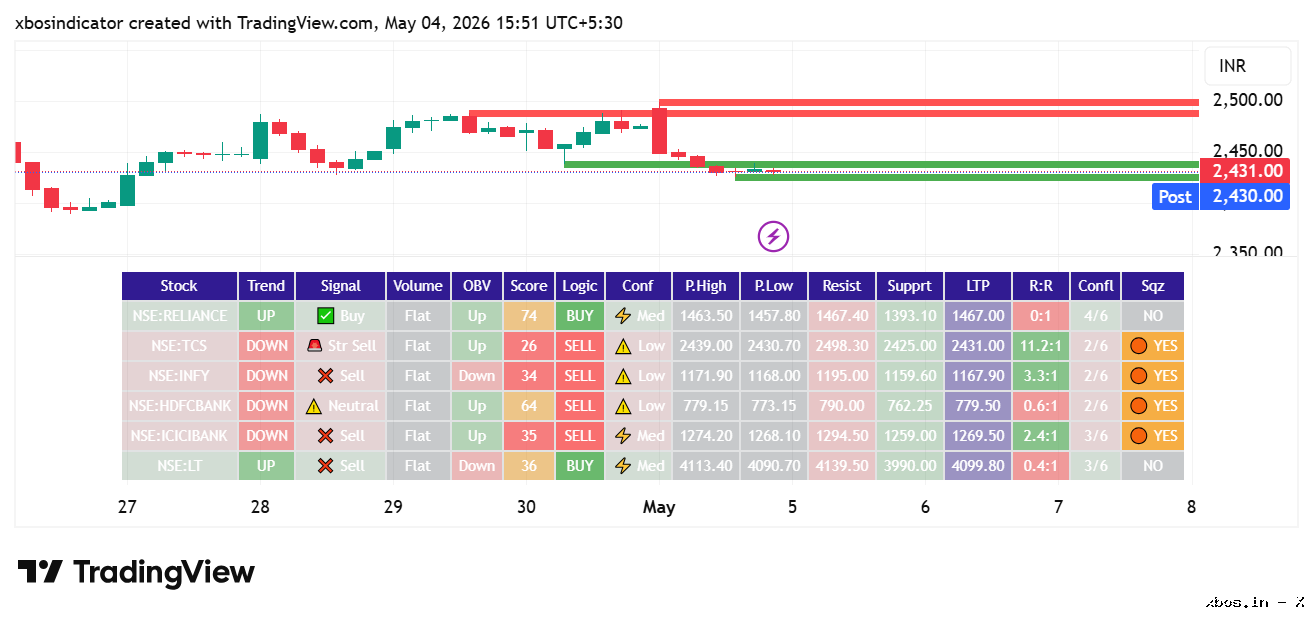Screen dimensions: 1313x617
Task: Click the red X Sell signal for INFY
Action: click(x=340, y=376)
